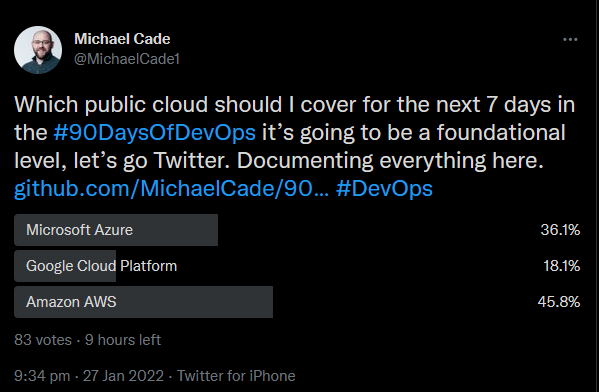Image resolution: width=599 pixels, height=392 pixels.
Task: Open the github.com/MichaelCade/90... link
Action: pyautogui.click(x=171, y=189)
